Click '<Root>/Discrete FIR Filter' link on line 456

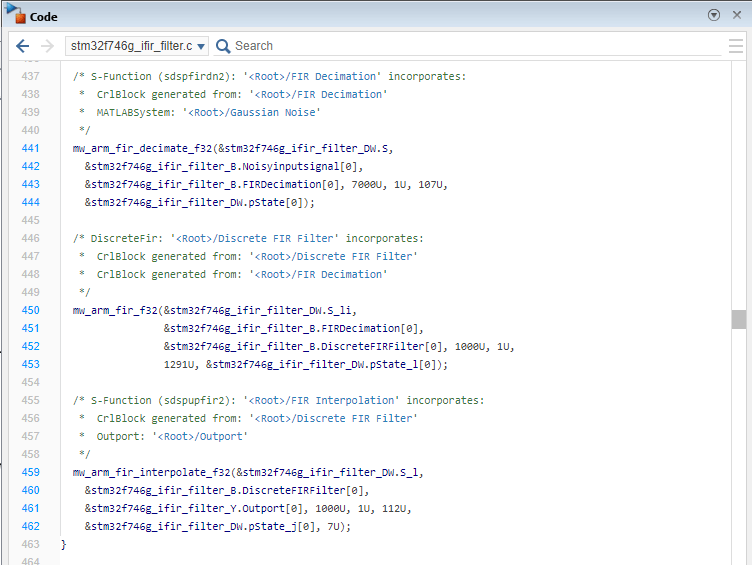pyautogui.click(x=333, y=418)
